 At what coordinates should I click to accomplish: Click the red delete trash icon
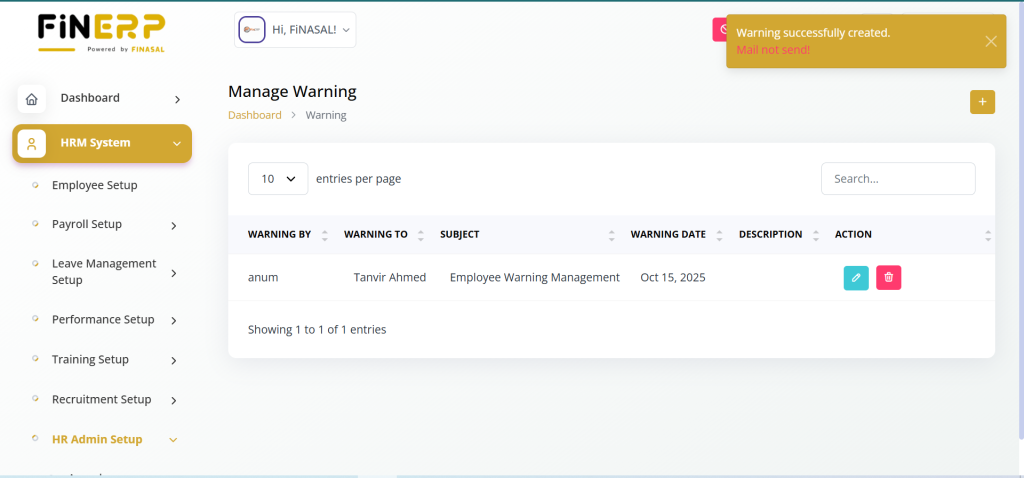[x=888, y=277]
